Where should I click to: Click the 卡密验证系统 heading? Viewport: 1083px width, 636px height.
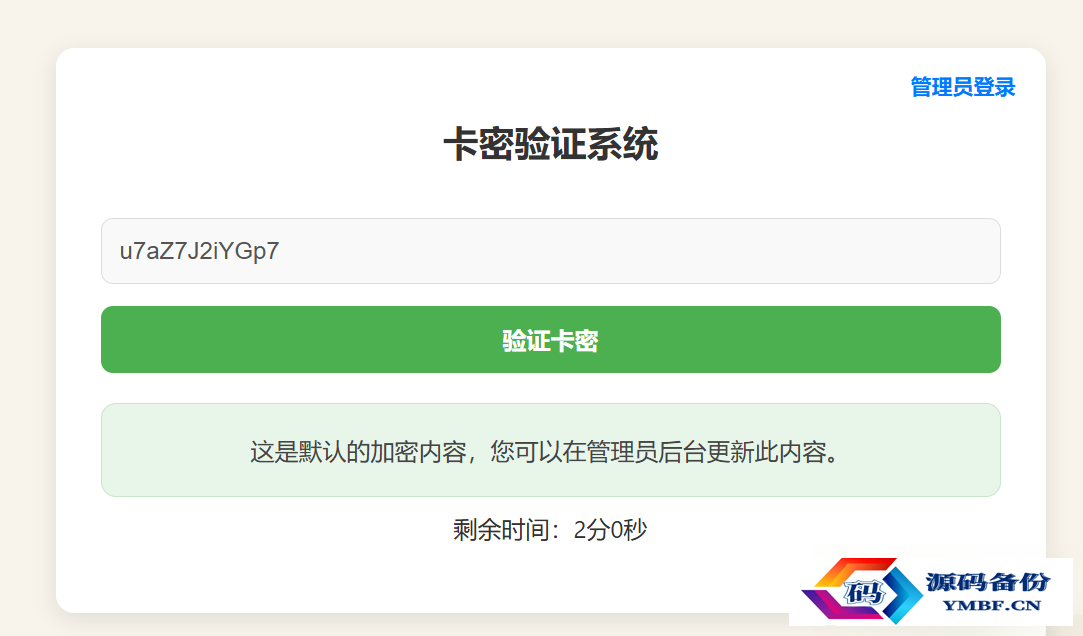click(x=550, y=144)
